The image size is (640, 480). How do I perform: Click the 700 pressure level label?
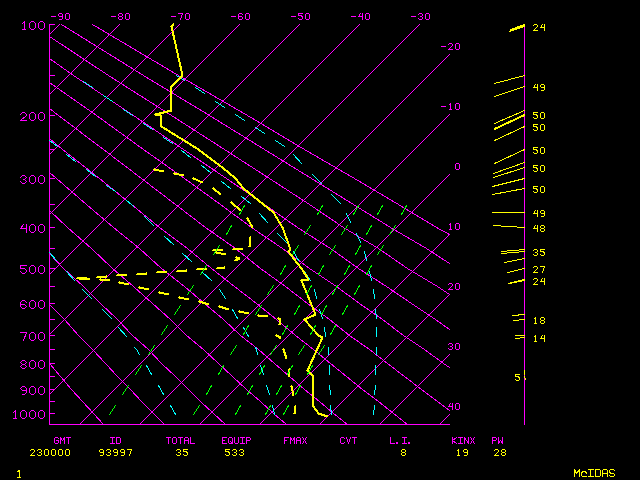[x=33, y=338]
